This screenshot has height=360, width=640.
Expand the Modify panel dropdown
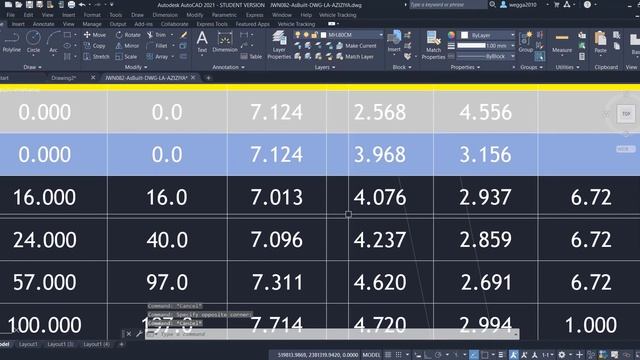pyautogui.click(x=136, y=67)
